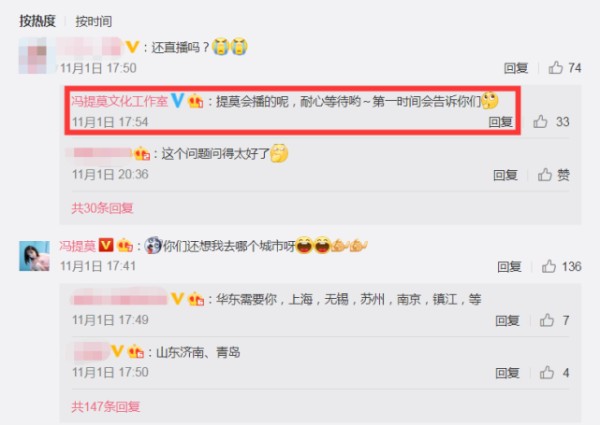
Task: Open 冯提莫's avatar thumbnail
Action: click(x=34, y=256)
